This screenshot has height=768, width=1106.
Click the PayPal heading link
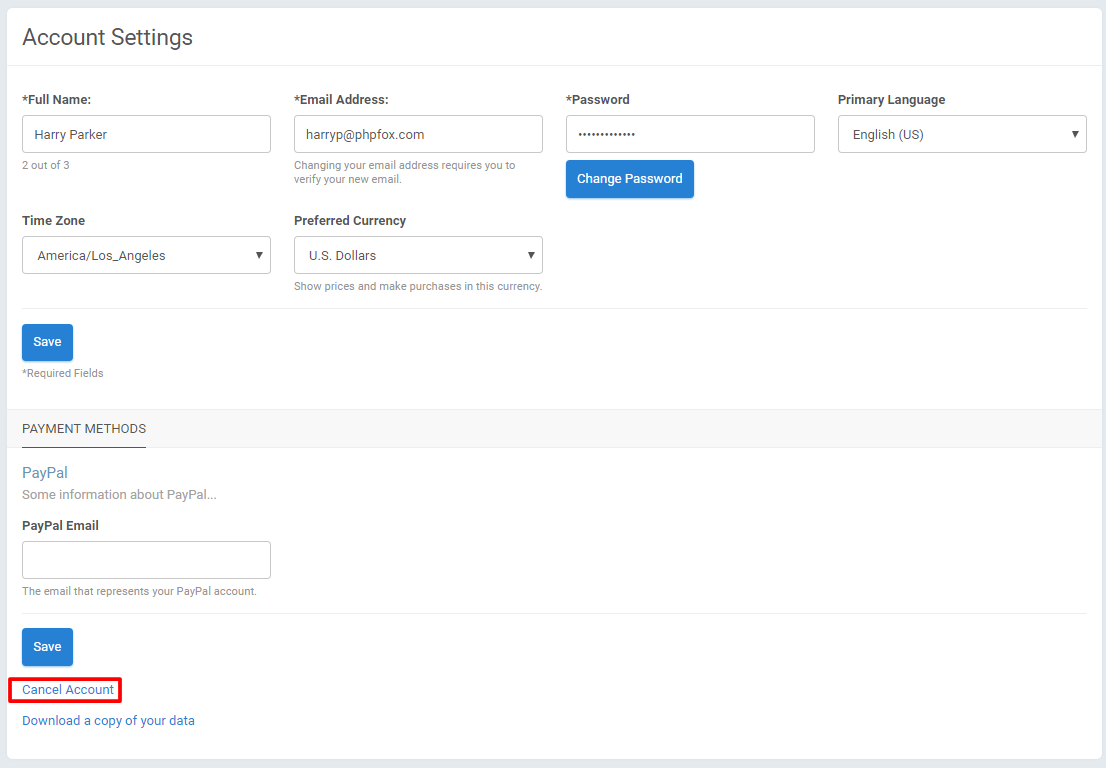click(x=45, y=472)
